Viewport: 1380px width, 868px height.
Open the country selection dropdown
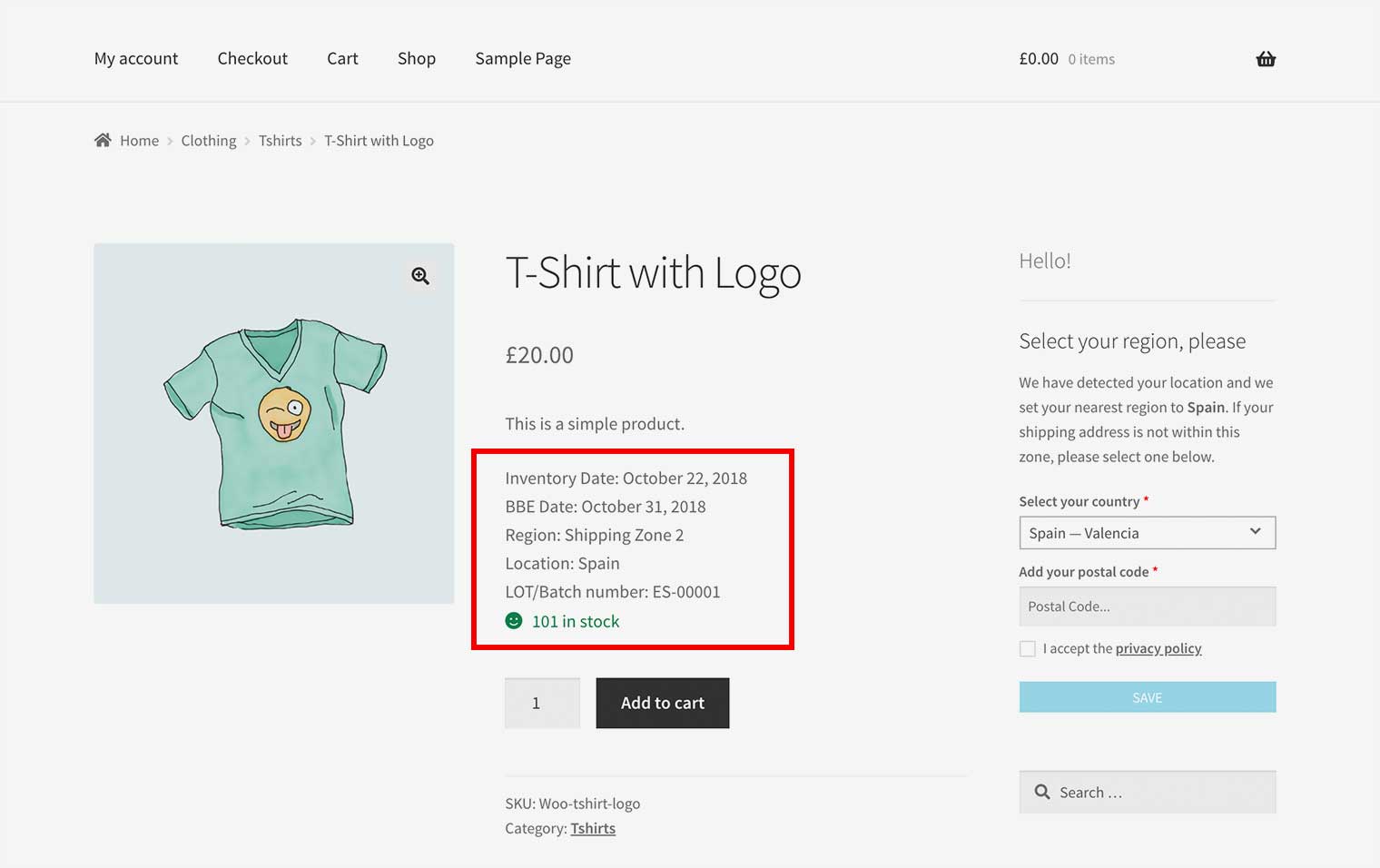pyautogui.click(x=1147, y=533)
